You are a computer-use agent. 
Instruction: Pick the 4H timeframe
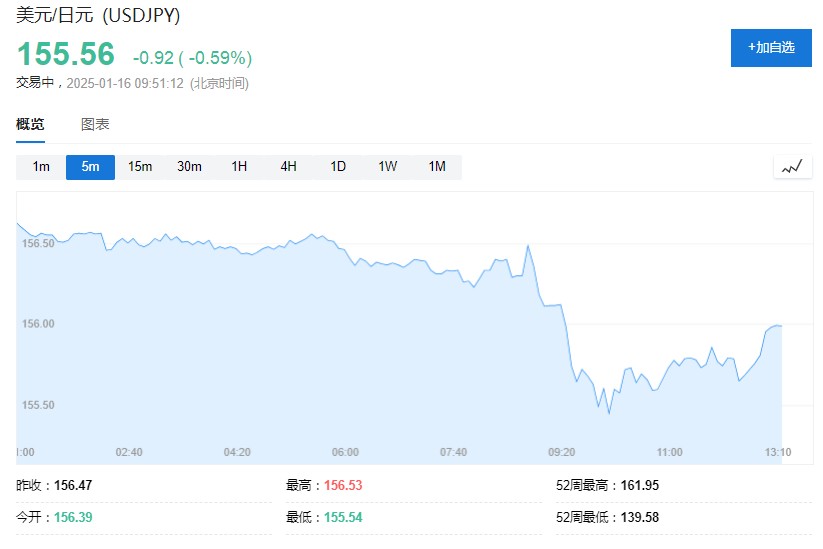click(288, 167)
